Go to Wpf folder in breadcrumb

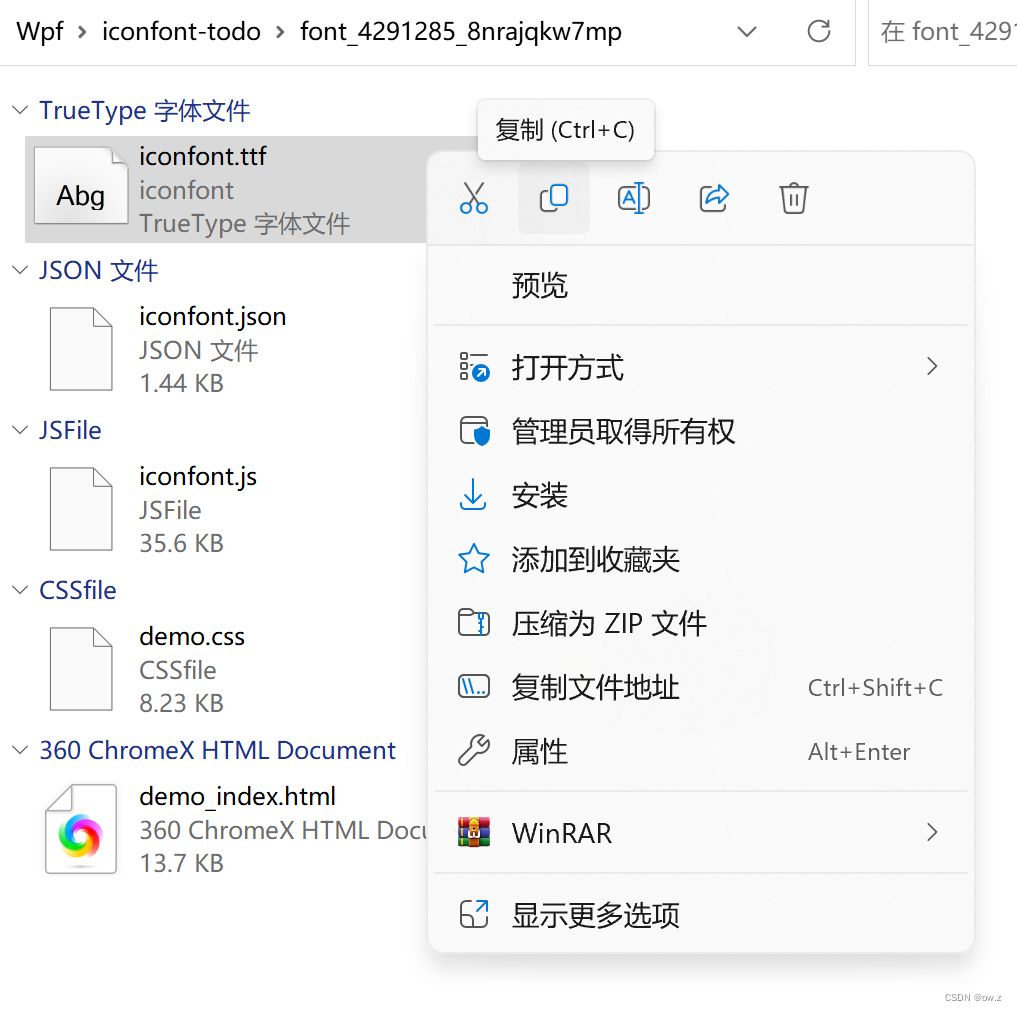point(39,31)
